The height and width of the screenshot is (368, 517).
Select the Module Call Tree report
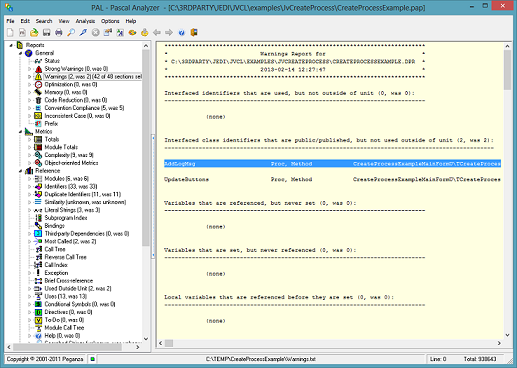pos(64,328)
